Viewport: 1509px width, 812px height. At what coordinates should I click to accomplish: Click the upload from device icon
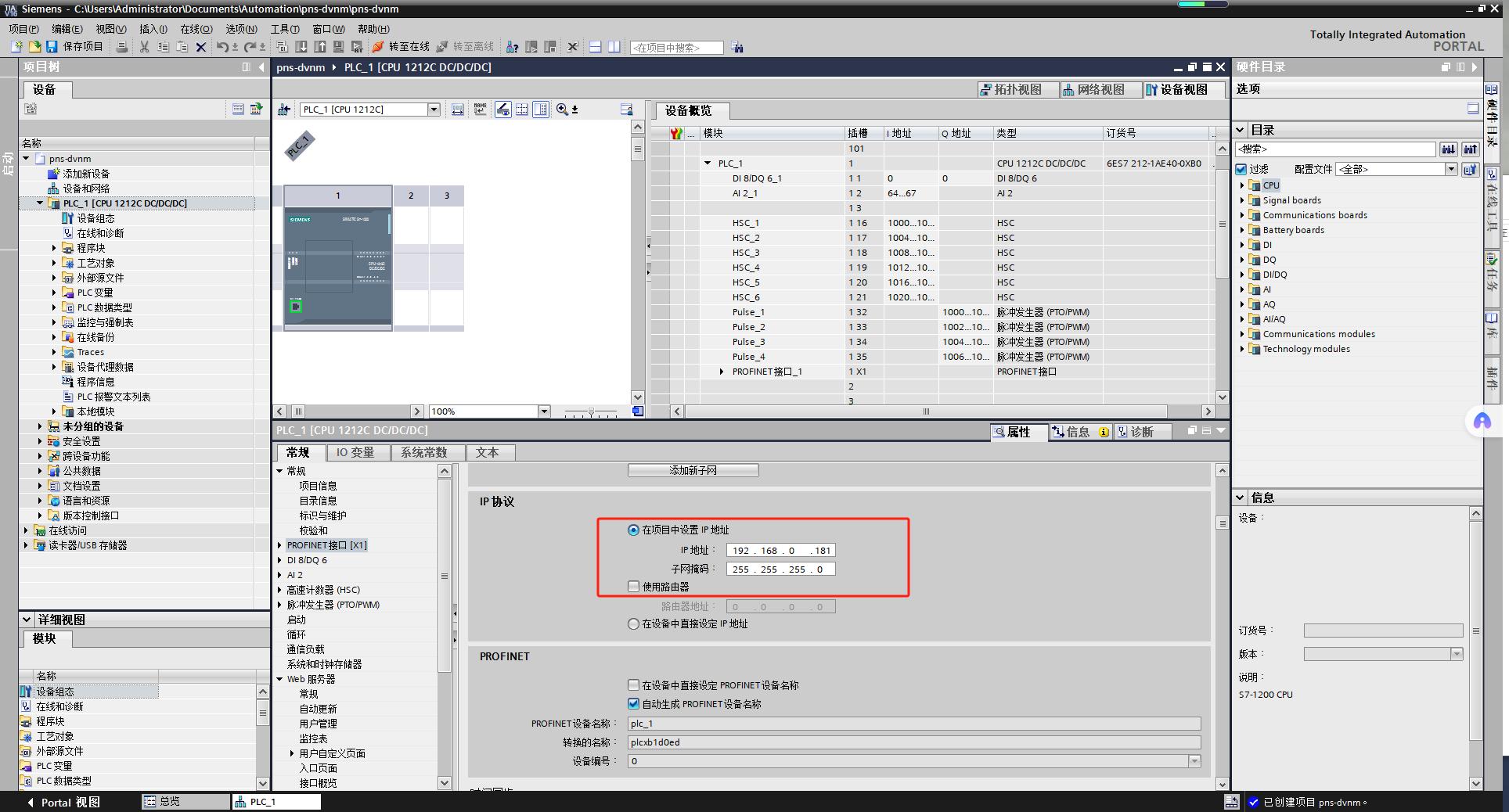point(320,47)
